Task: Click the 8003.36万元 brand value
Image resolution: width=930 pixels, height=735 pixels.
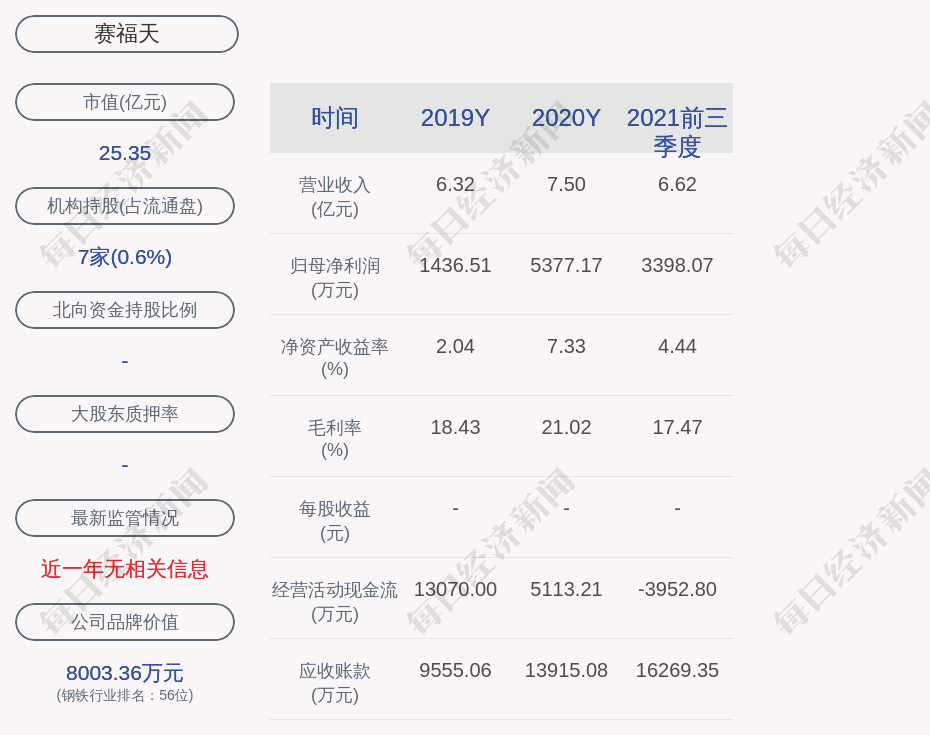Action: pos(125,673)
